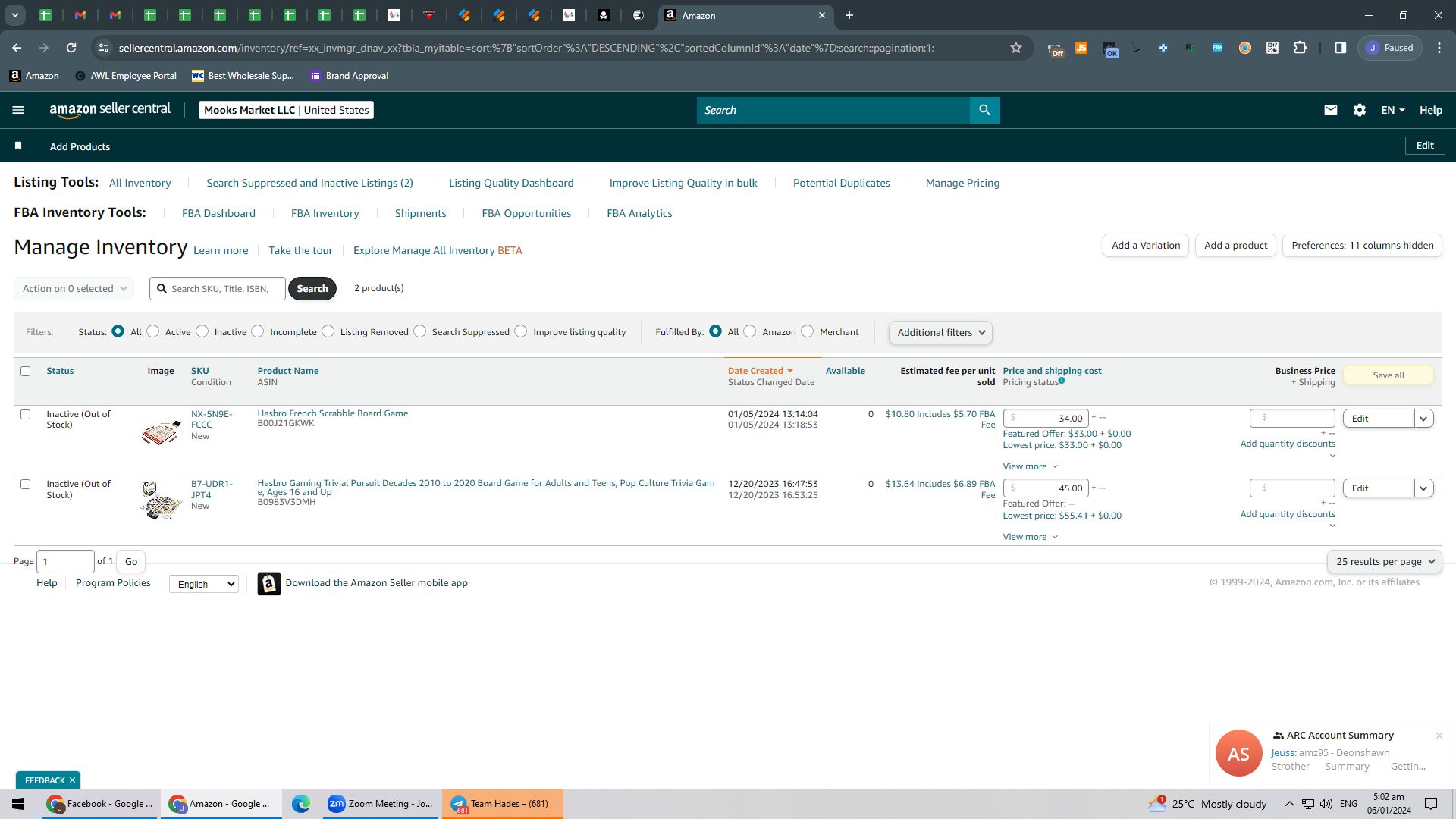The image size is (1456, 819).
Task: Select the Active status radio button
Action: [x=153, y=331]
